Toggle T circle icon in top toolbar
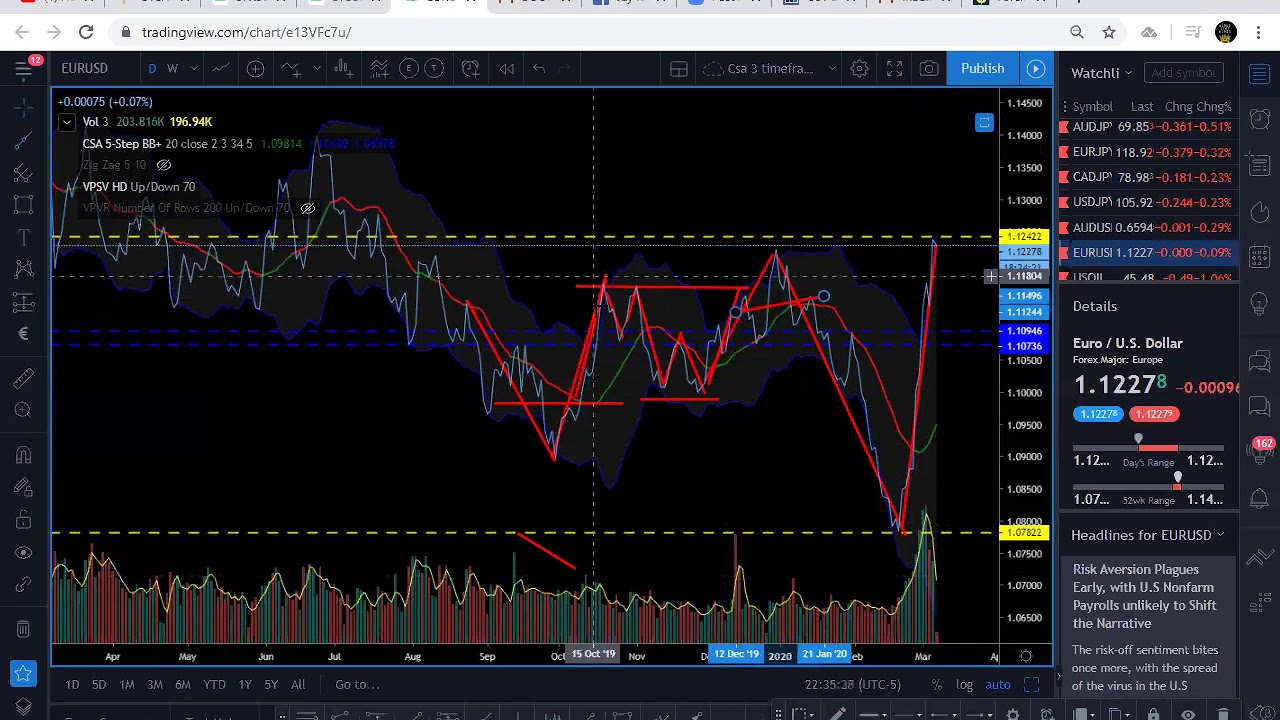Image resolution: width=1280 pixels, height=720 pixels. [x=434, y=68]
